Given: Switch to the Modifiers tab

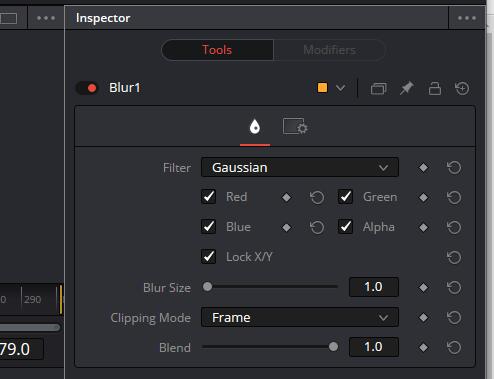Looking at the screenshot, I should 329,50.
